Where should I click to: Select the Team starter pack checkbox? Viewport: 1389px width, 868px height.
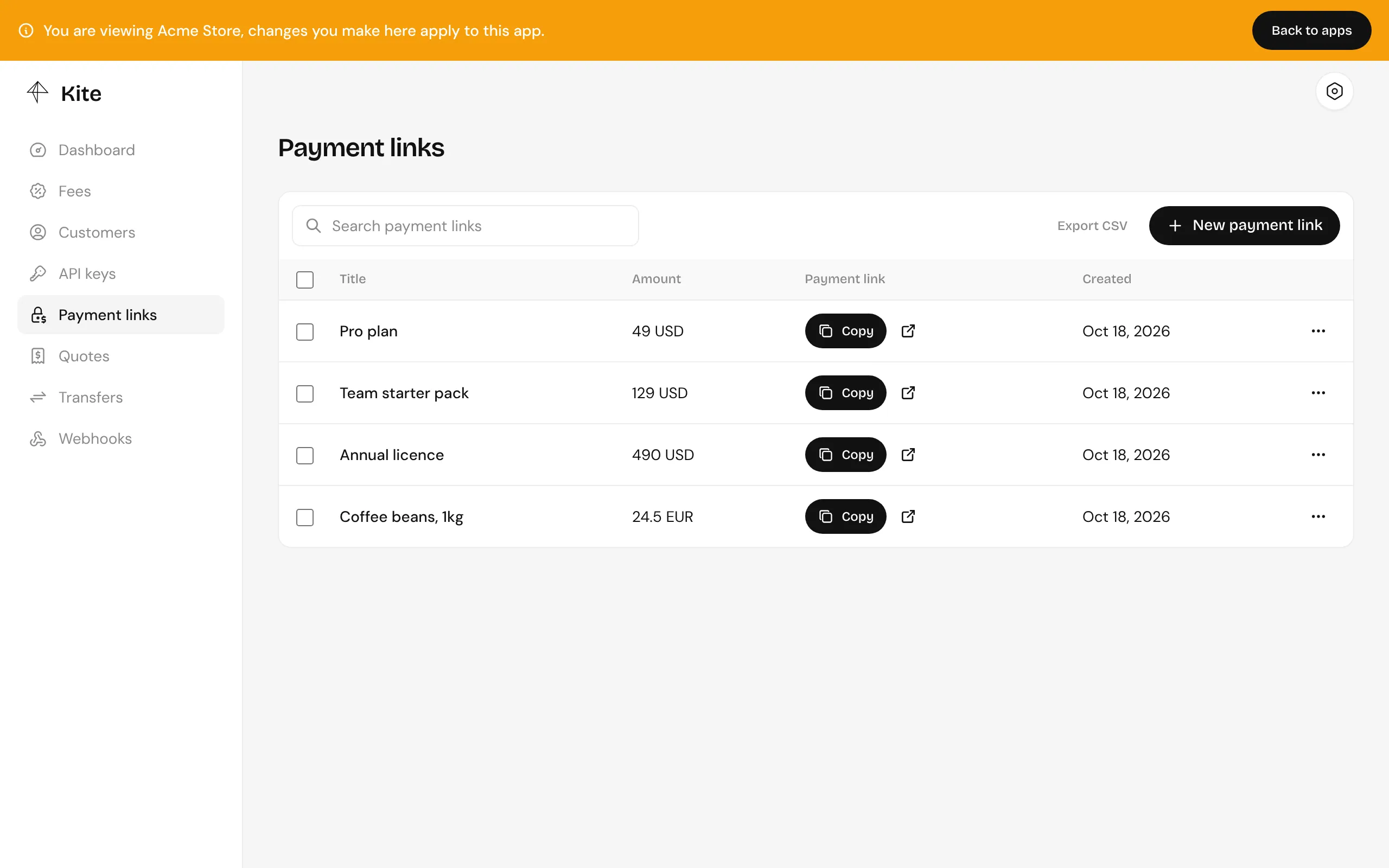click(x=305, y=394)
